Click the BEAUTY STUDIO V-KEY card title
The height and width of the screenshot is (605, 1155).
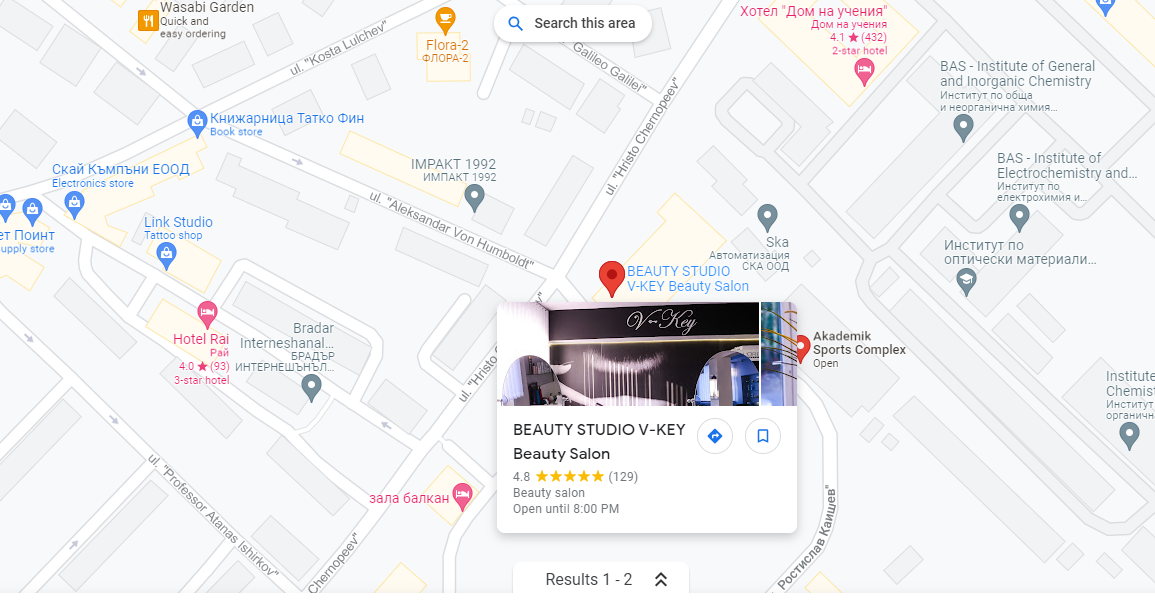[599, 430]
